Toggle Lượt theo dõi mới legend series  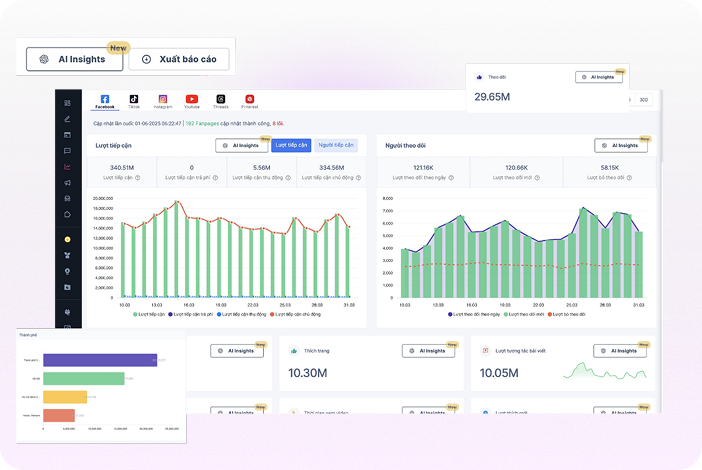pos(524,314)
